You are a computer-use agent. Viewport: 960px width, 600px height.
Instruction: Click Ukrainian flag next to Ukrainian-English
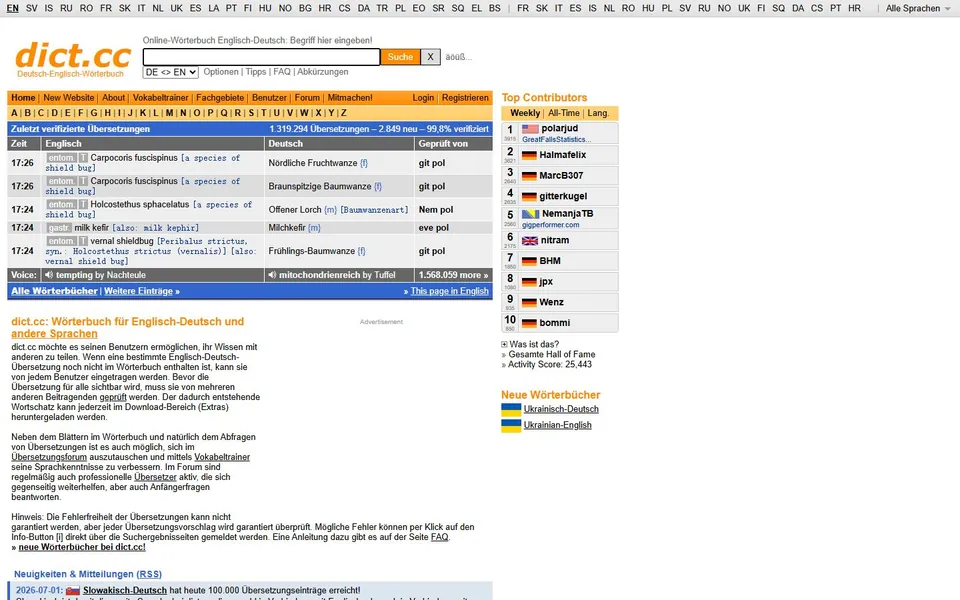click(x=511, y=425)
